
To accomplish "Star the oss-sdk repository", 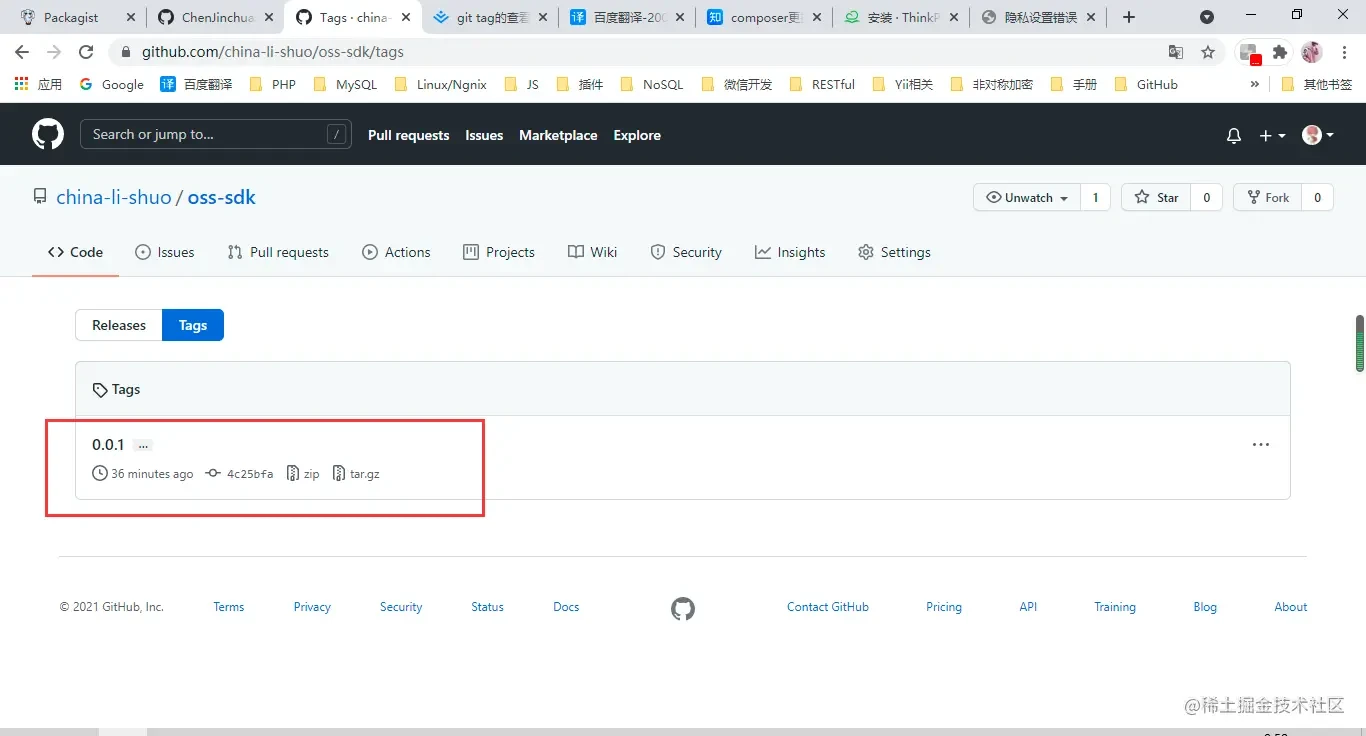I will tap(1157, 197).
